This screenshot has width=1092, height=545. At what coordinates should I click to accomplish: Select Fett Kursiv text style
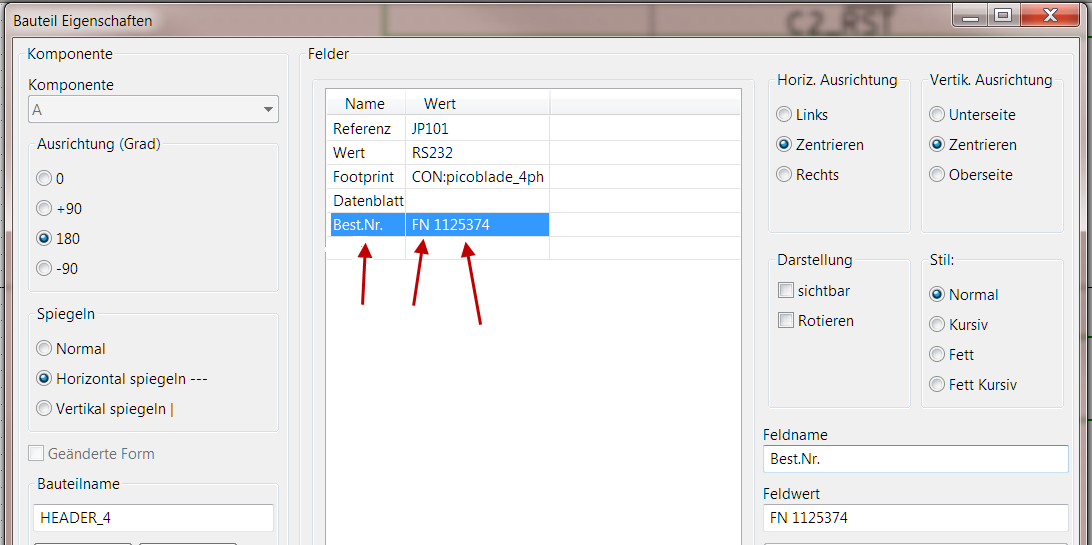[937, 384]
